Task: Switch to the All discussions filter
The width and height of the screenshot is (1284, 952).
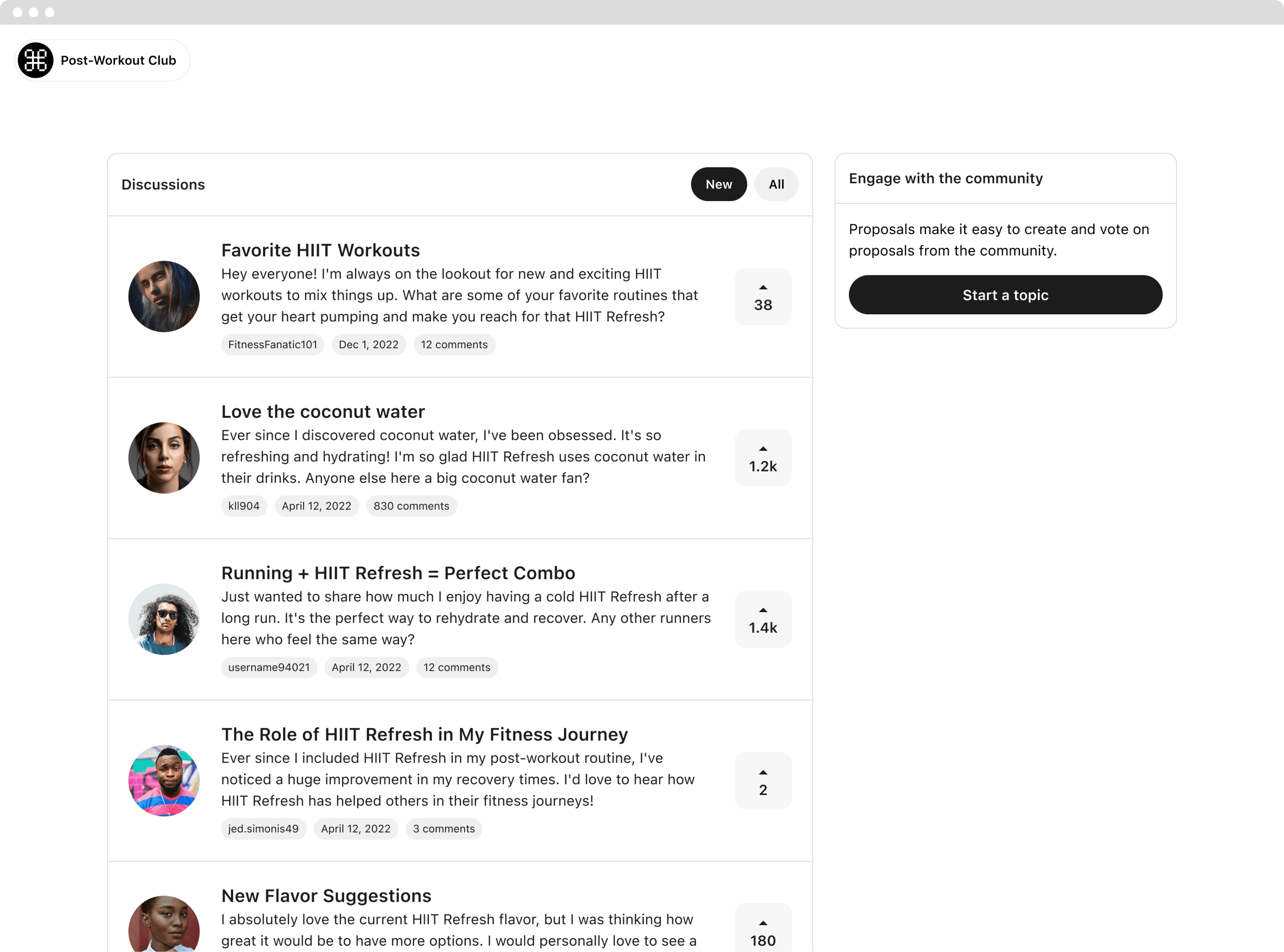Action: coord(776,185)
